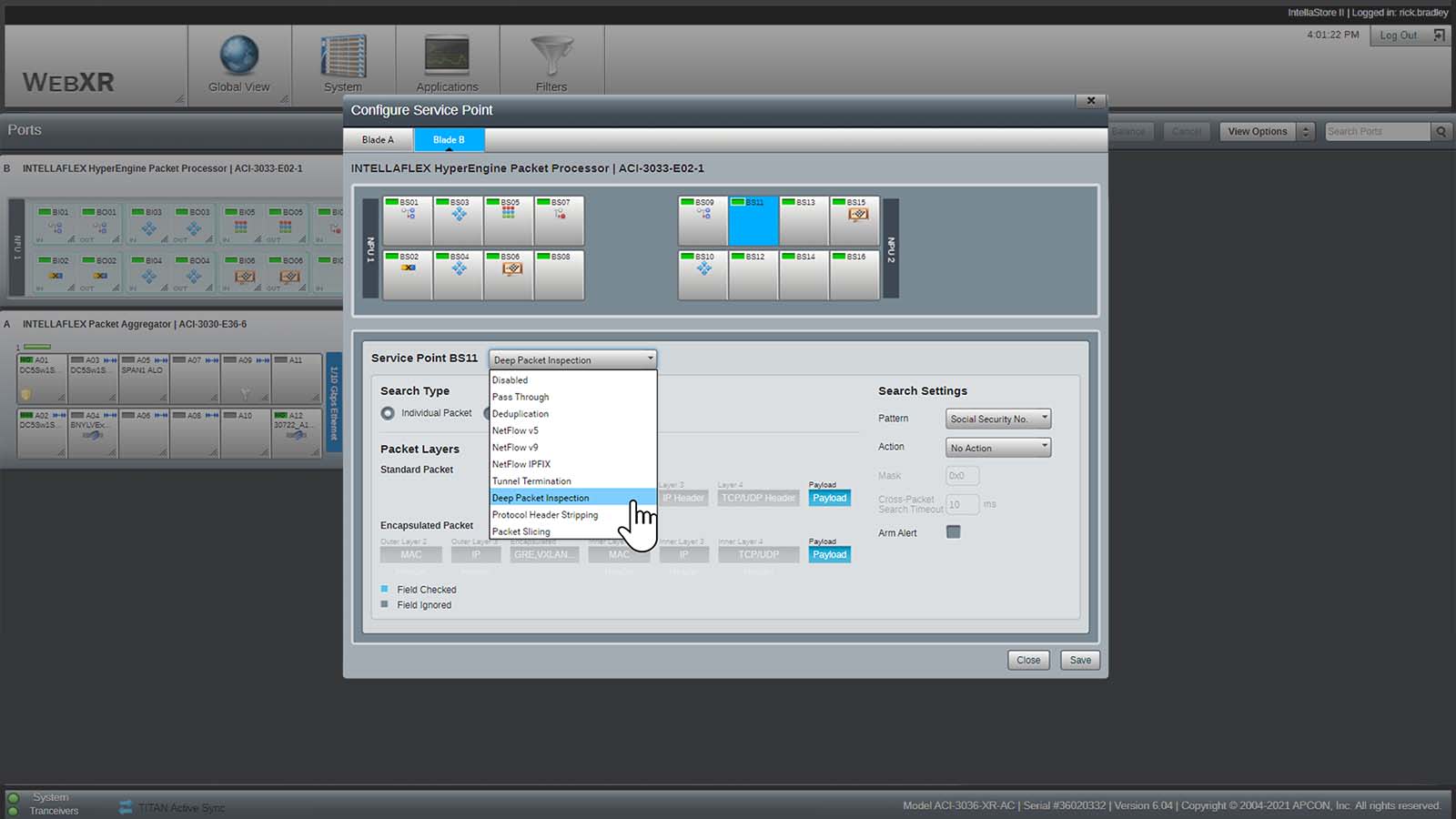Image resolution: width=1456 pixels, height=819 pixels.
Task: Click aggregator port A12
Action: (296, 433)
